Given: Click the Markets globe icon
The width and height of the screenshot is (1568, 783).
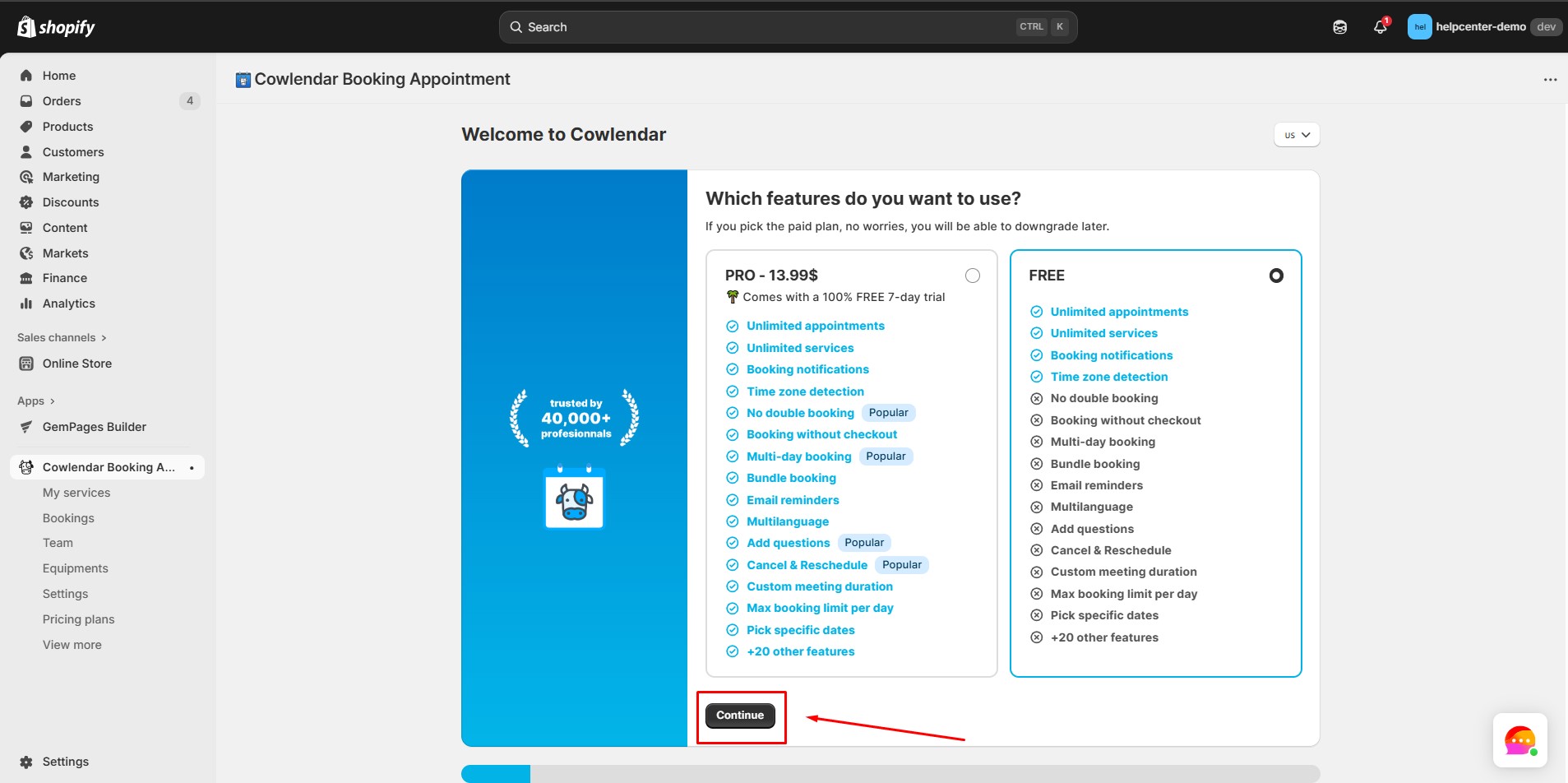Looking at the screenshot, I should pos(26,253).
